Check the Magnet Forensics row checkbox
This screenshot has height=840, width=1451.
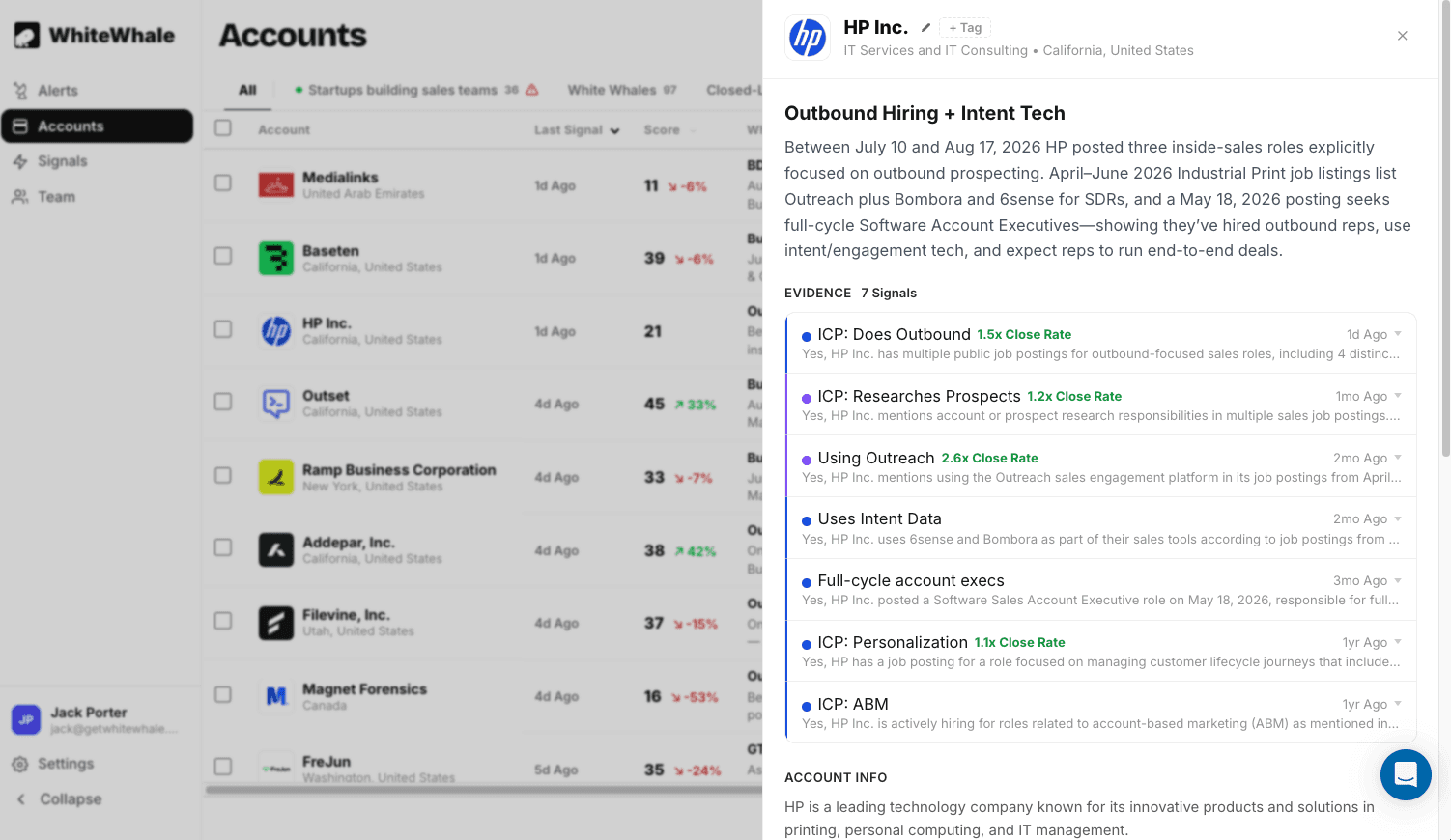point(223,694)
